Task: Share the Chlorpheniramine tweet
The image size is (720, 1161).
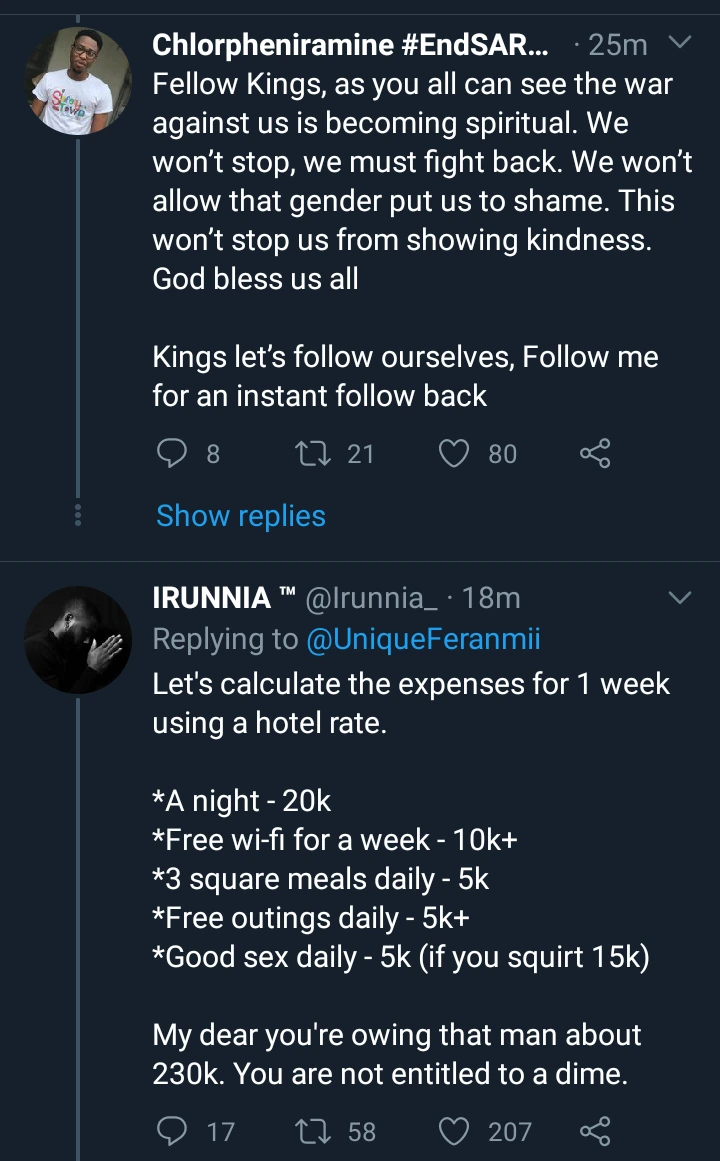Action: (x=595, y=454)
